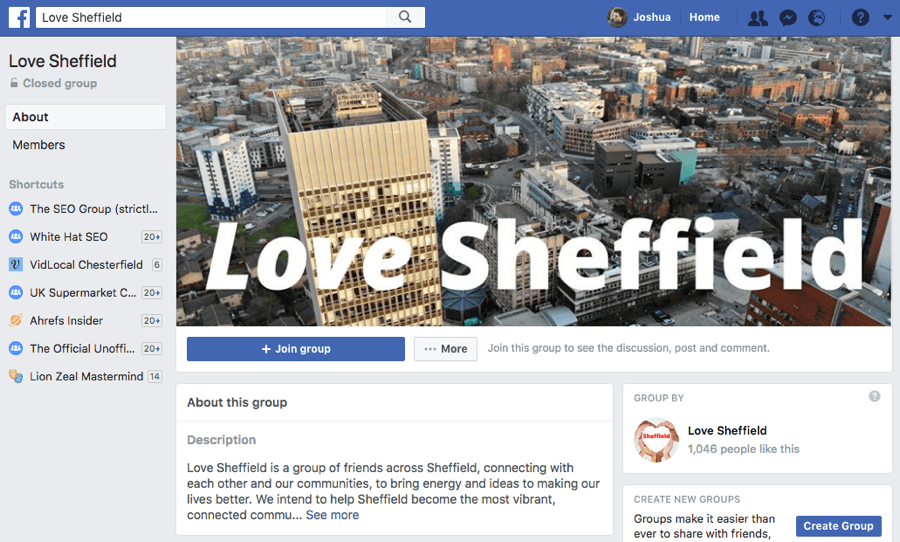
Task: Click the search magnifier icon
Action: click(405, 17)
